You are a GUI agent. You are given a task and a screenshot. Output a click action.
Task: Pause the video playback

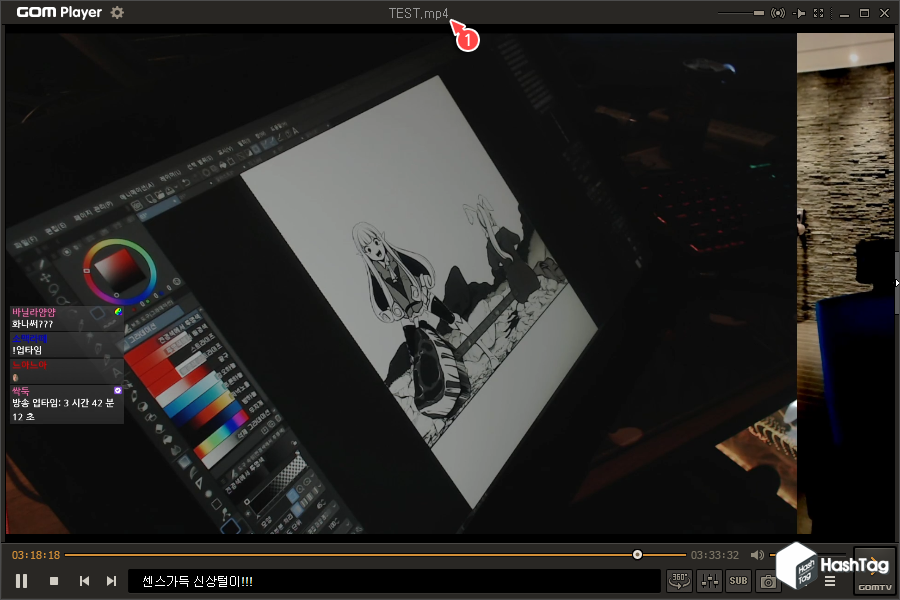click(x=22, y=581)
